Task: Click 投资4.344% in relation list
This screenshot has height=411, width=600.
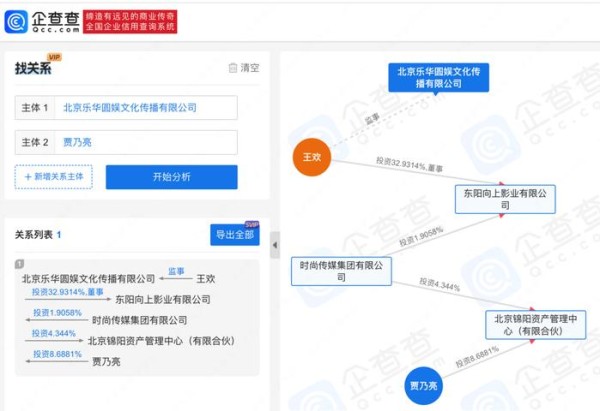Action: (54, 333)
